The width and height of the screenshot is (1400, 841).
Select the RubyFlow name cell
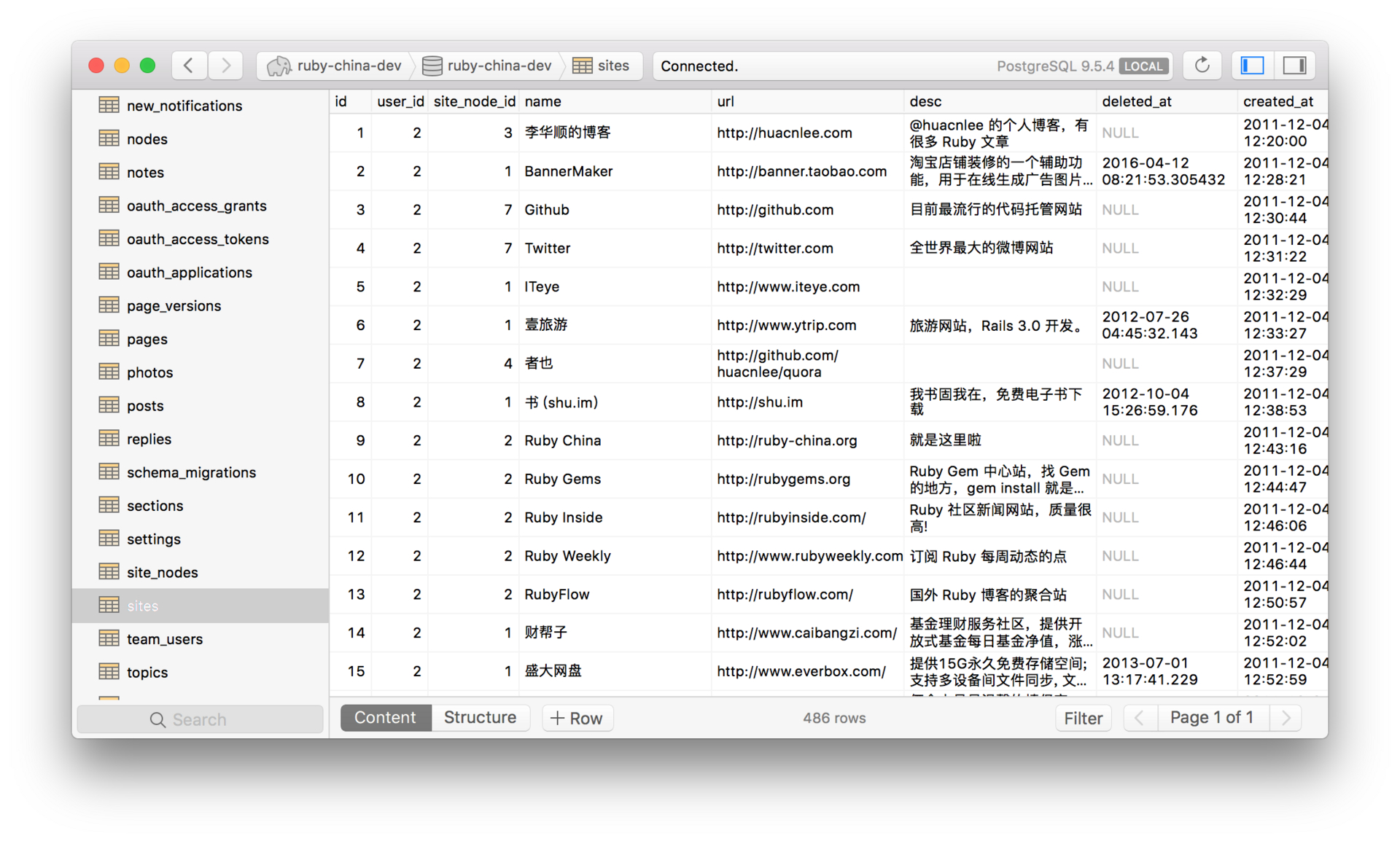(615, 595)
